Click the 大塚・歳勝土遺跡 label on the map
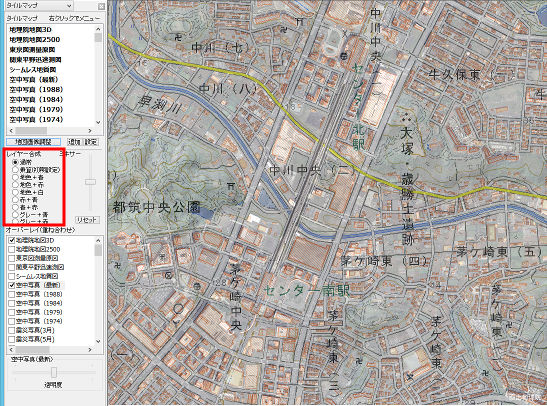The height and width of the screenshot is (406, 547). pyautogui.click(x=407, y=187)
